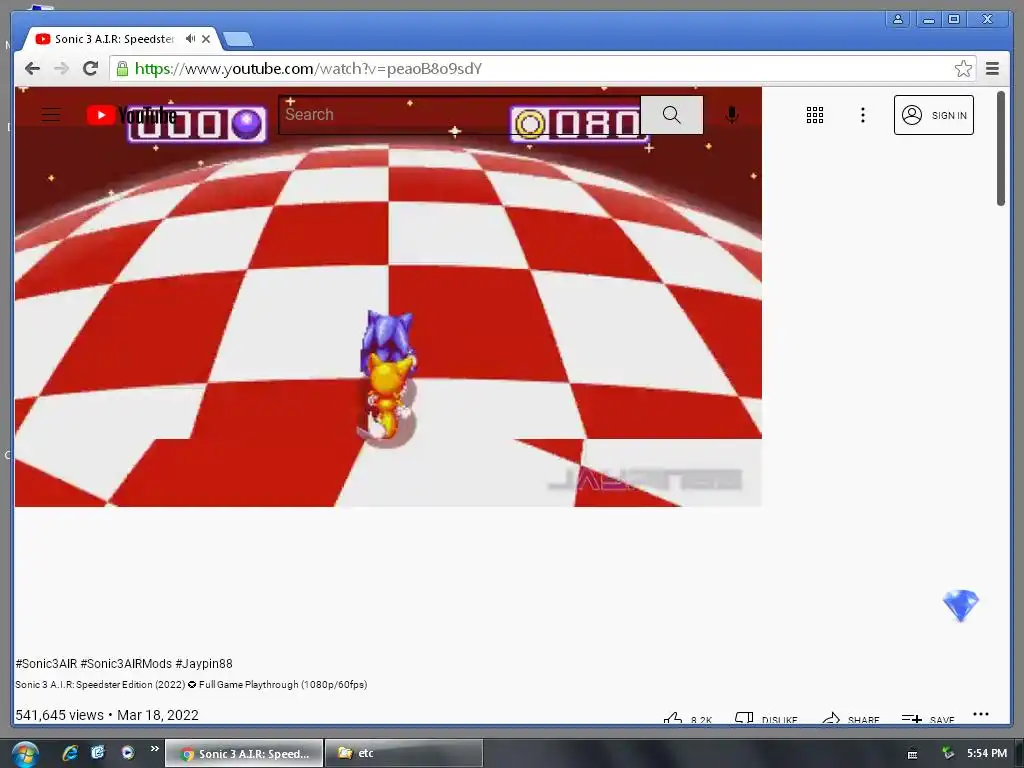The image size is (1024, 768).
Task: Open more actions ellipsis near SAVE
Action: [980, 714]
